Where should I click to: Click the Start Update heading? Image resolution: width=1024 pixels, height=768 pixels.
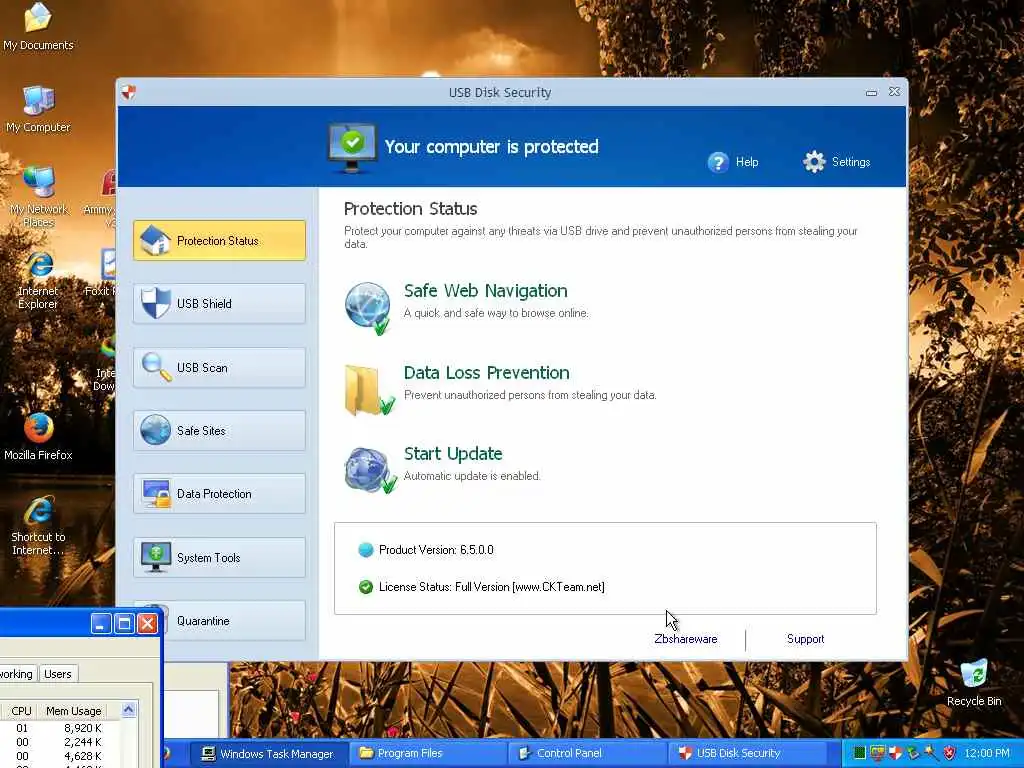tap(453, 454)
